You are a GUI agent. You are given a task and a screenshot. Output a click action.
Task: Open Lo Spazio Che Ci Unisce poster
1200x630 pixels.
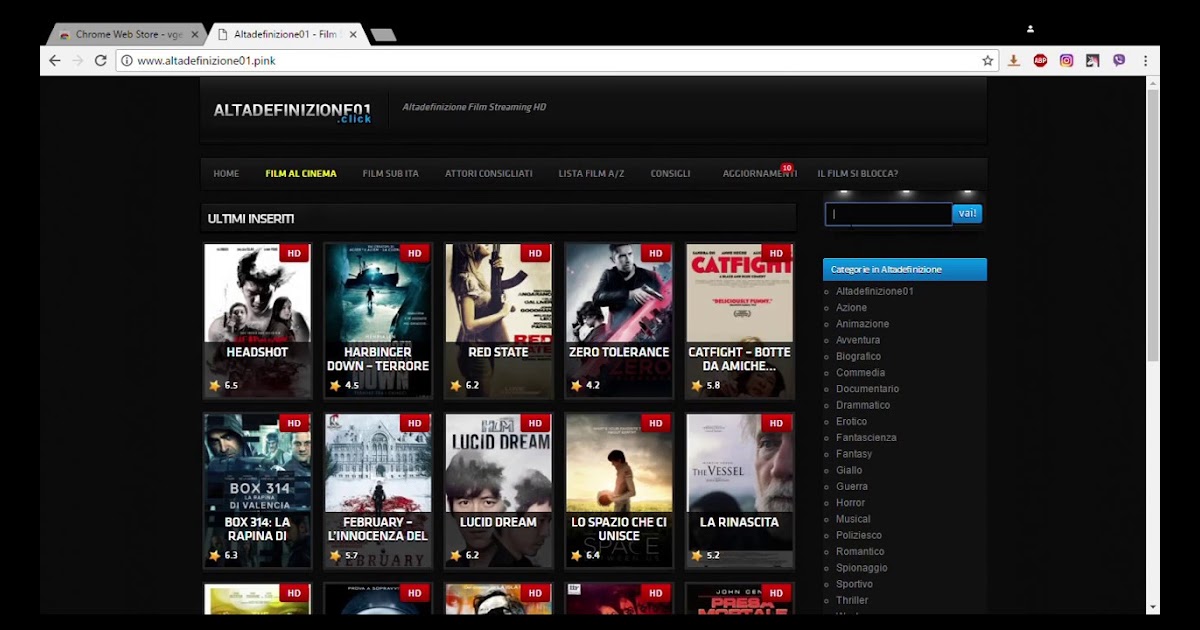pos(619,491)
